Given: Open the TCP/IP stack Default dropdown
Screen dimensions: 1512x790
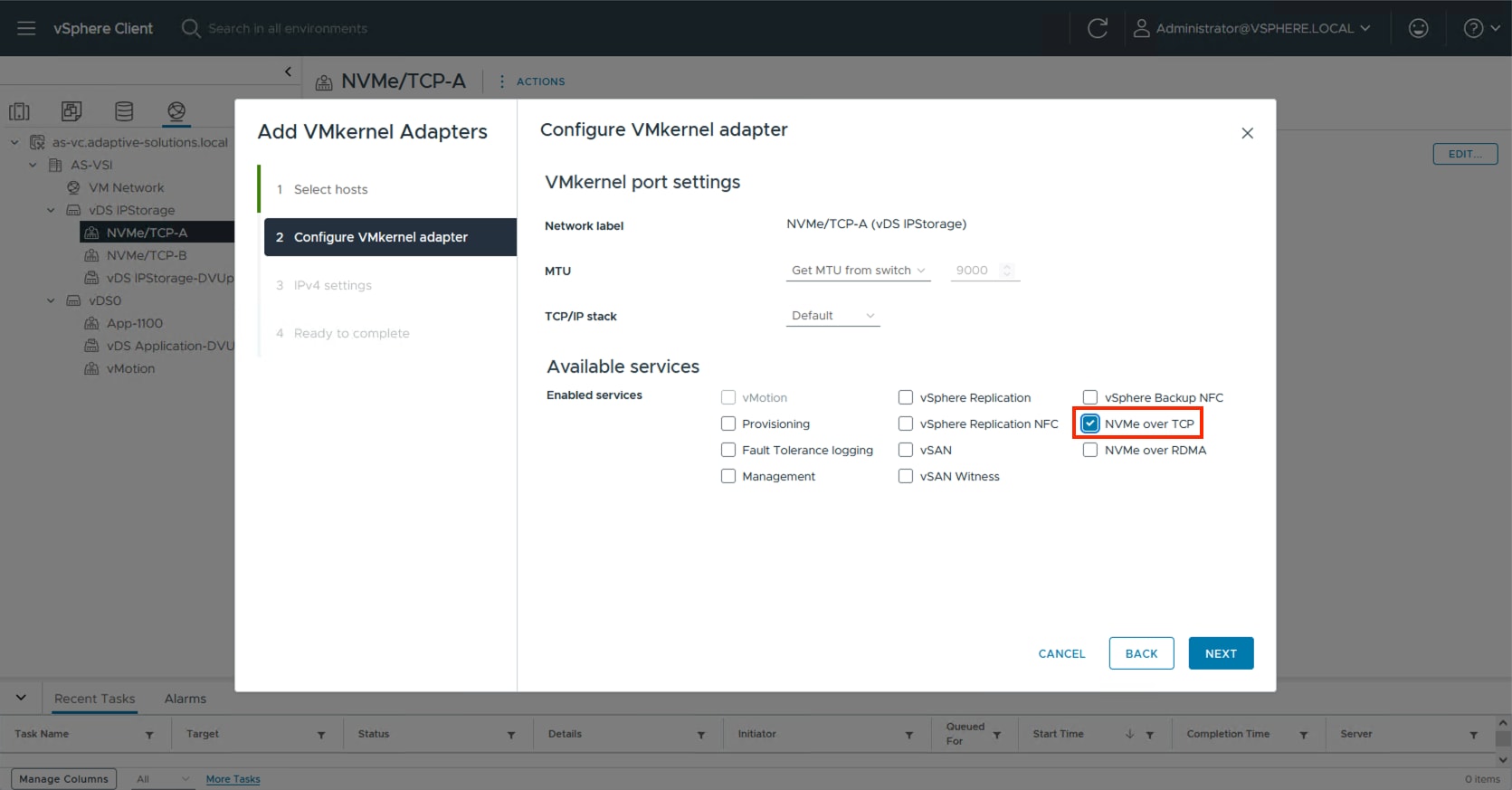Looking at the screenshot, I should click(x=832, y=316).
